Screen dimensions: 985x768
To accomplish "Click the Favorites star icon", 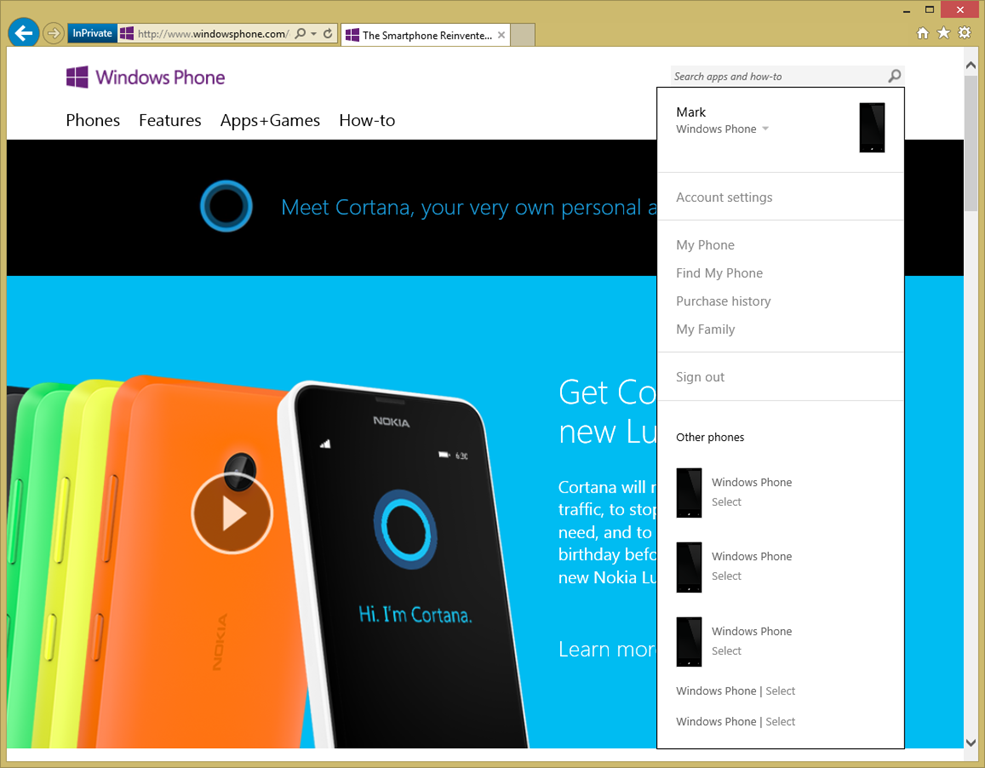I will 943,33.
